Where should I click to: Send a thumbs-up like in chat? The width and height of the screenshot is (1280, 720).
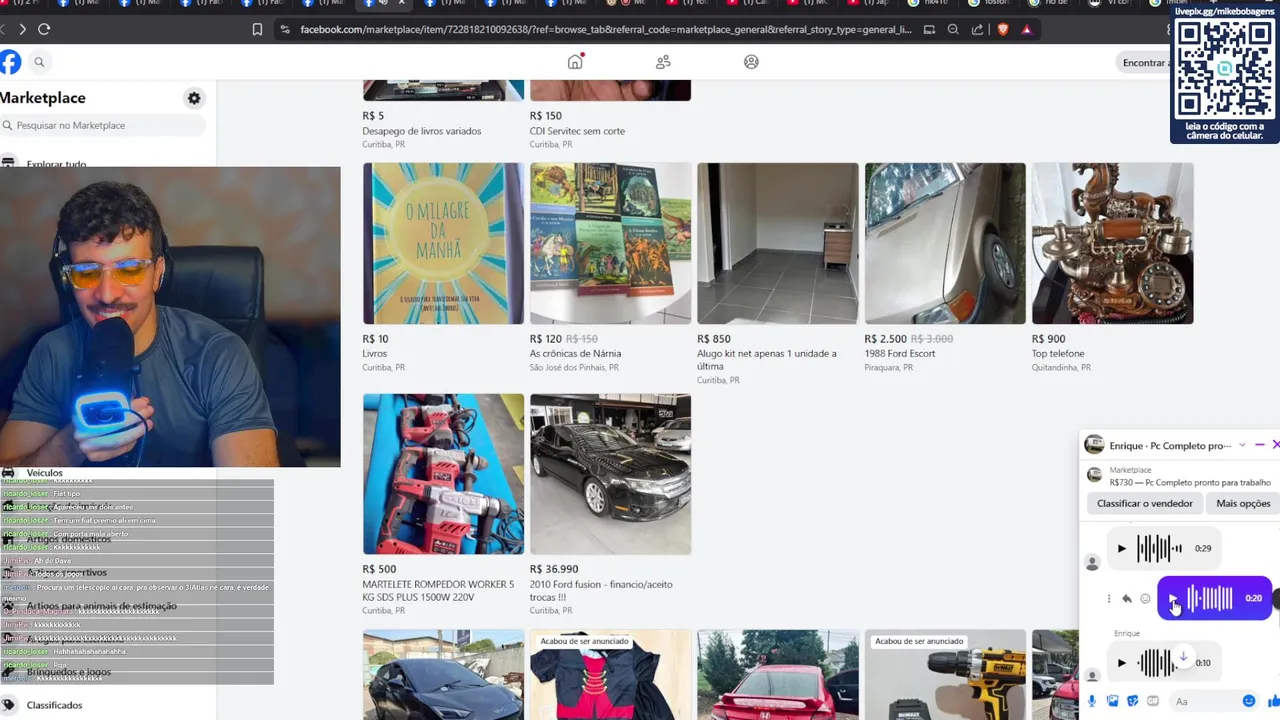(x=1273, y=701)
